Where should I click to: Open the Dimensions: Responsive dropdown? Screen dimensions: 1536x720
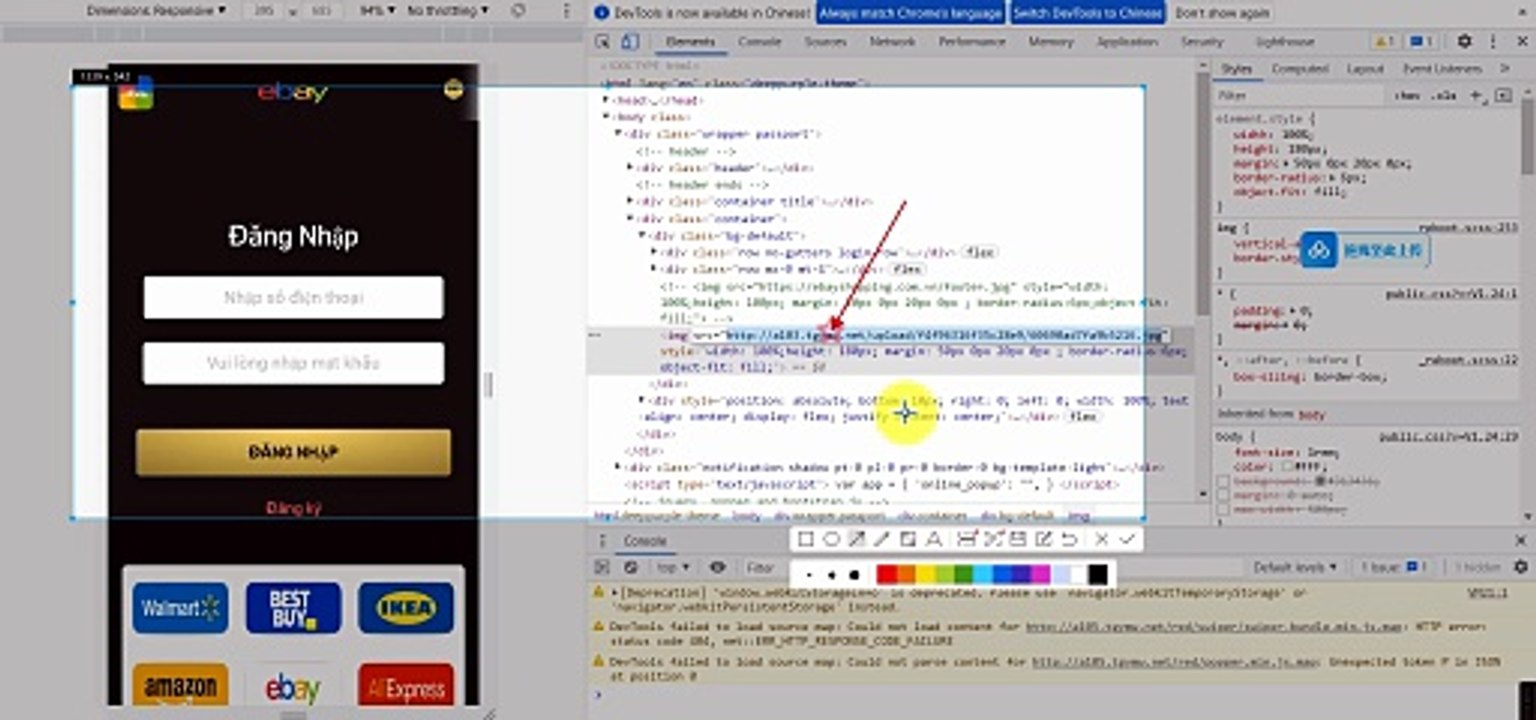click(x=156, y=10)
